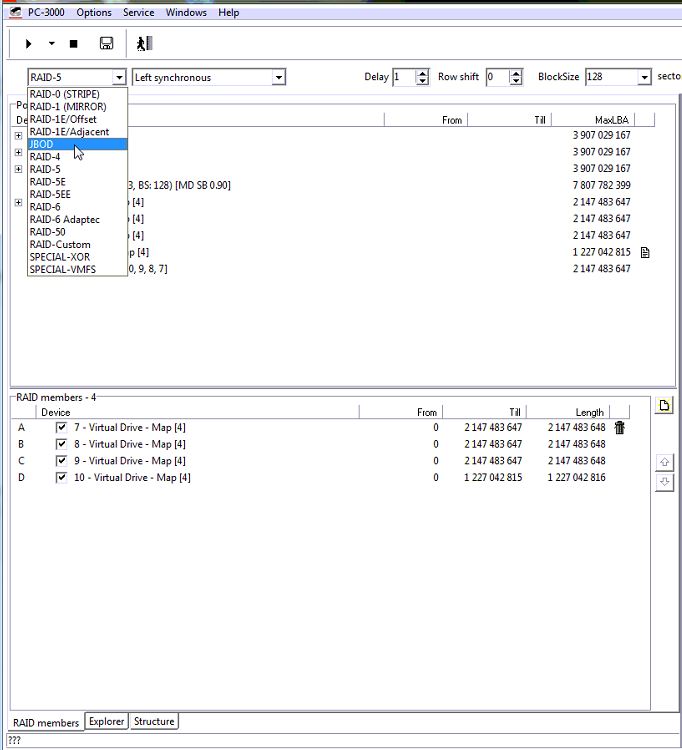The height and width of the screenshot is (750, 682).
Task: Expand the third device tree row
Action: [x=18, y=169]
